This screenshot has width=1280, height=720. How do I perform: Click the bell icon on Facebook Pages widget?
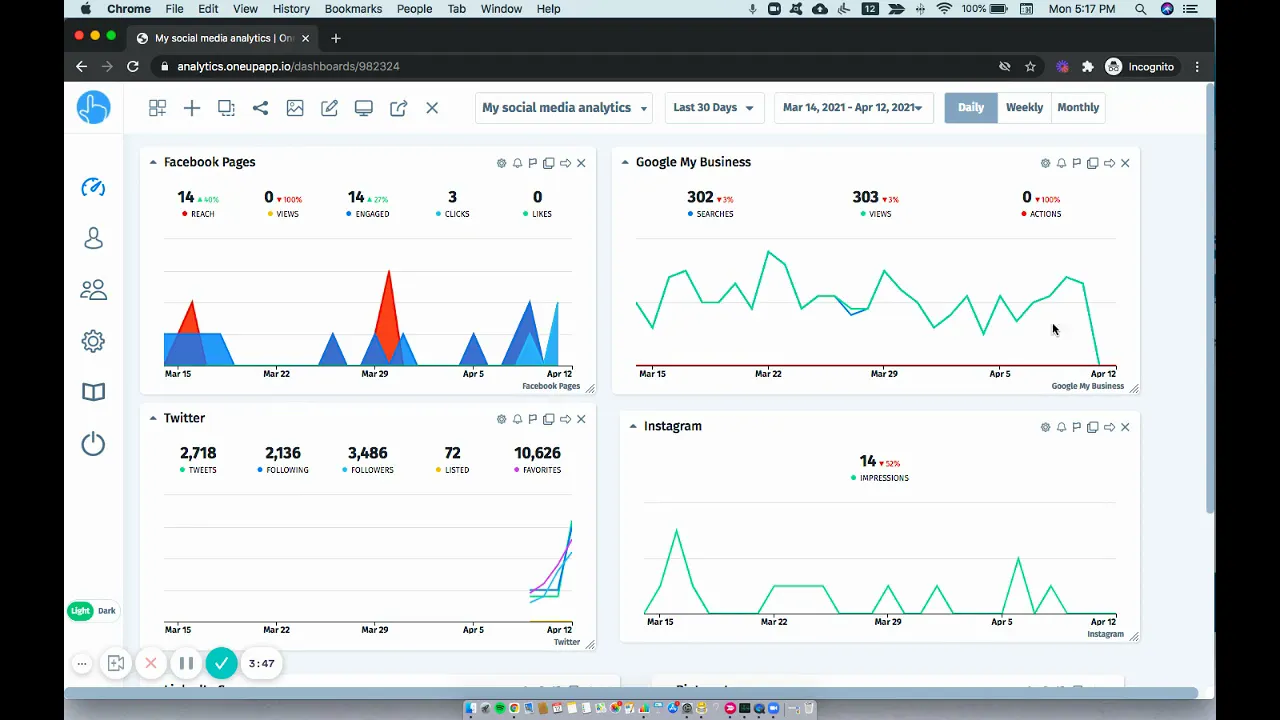pos(518,163)
